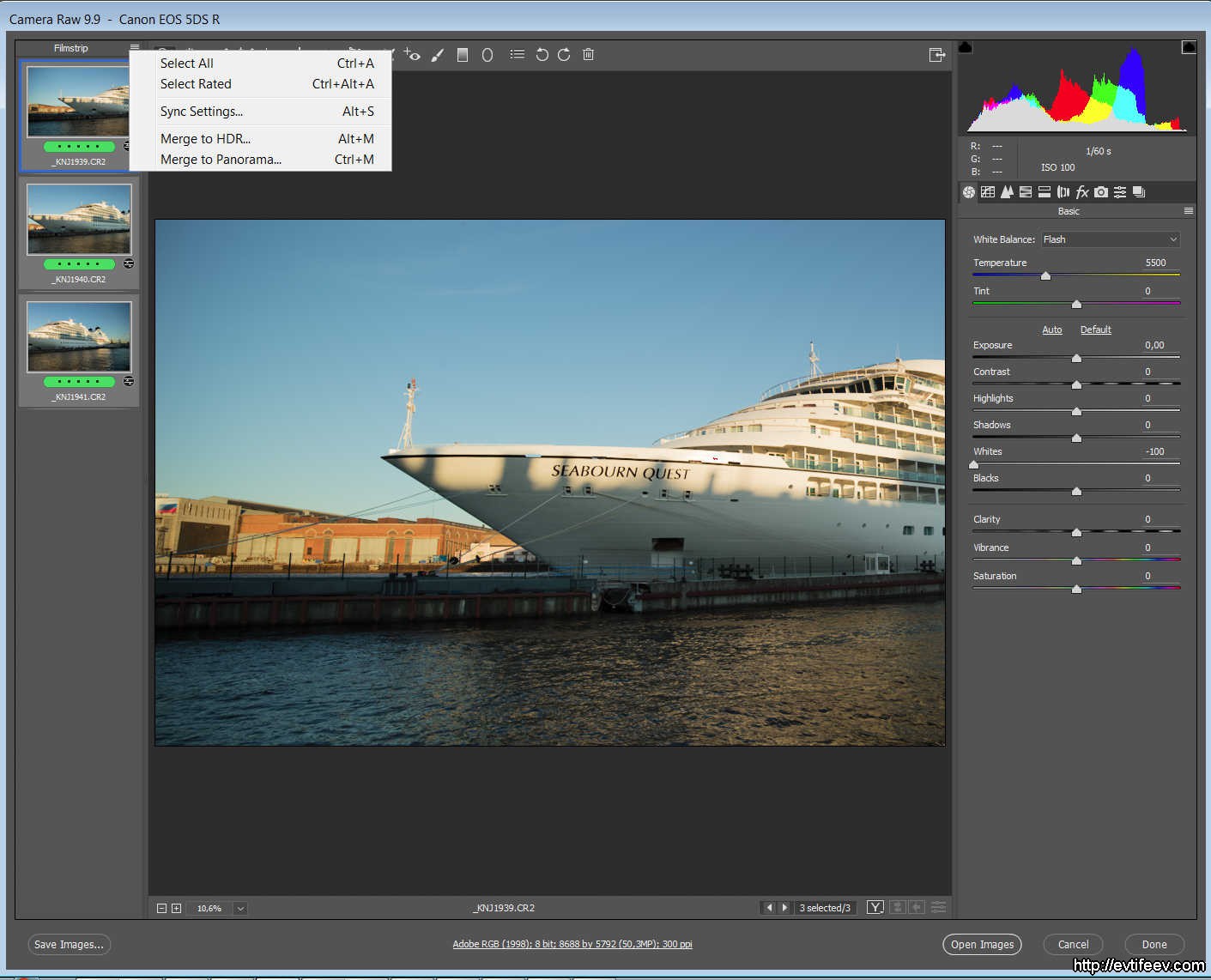Toggle before/after view Y button
The height and width of the screenshot is (980, 1211).
pos(875,907)
